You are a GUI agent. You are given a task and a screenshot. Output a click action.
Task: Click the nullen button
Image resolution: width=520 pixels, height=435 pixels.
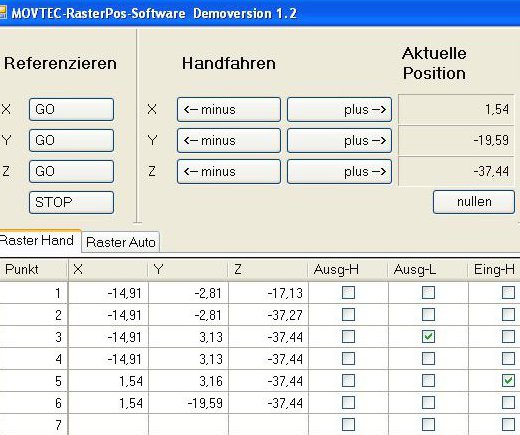[x=474, y=202]
